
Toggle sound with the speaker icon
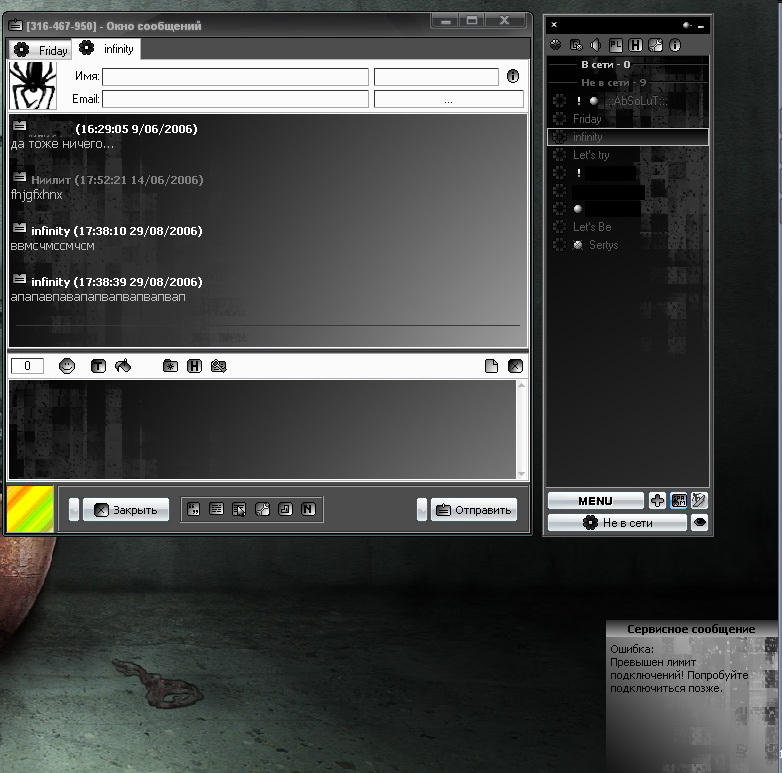point(596,45)
